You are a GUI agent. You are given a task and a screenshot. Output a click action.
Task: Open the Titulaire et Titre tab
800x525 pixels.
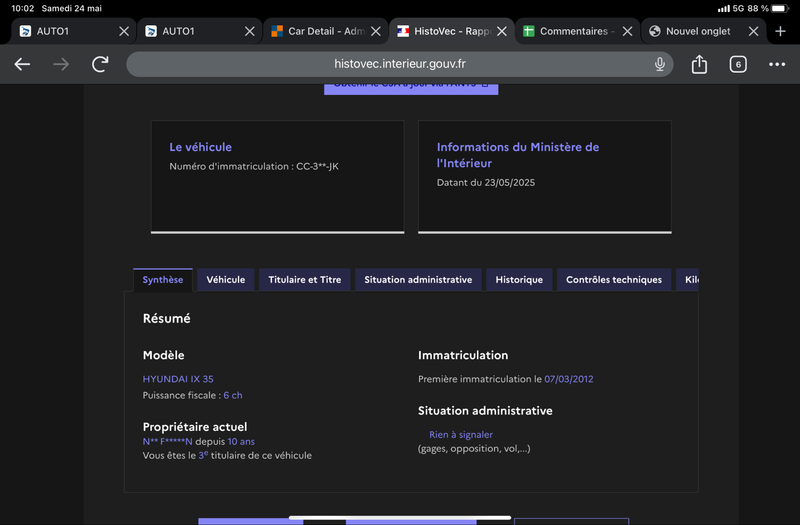305,280
